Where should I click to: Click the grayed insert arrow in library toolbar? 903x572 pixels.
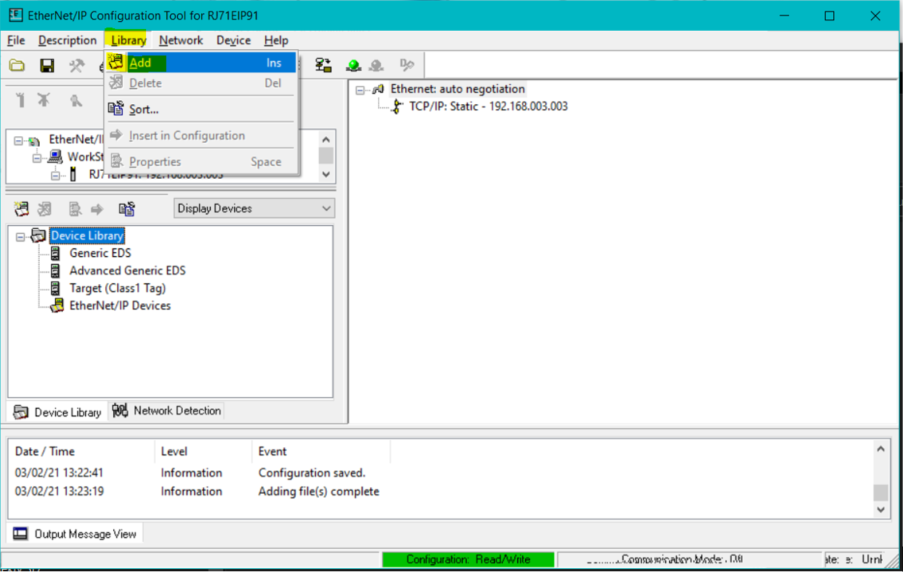click(x=97, y=209)
